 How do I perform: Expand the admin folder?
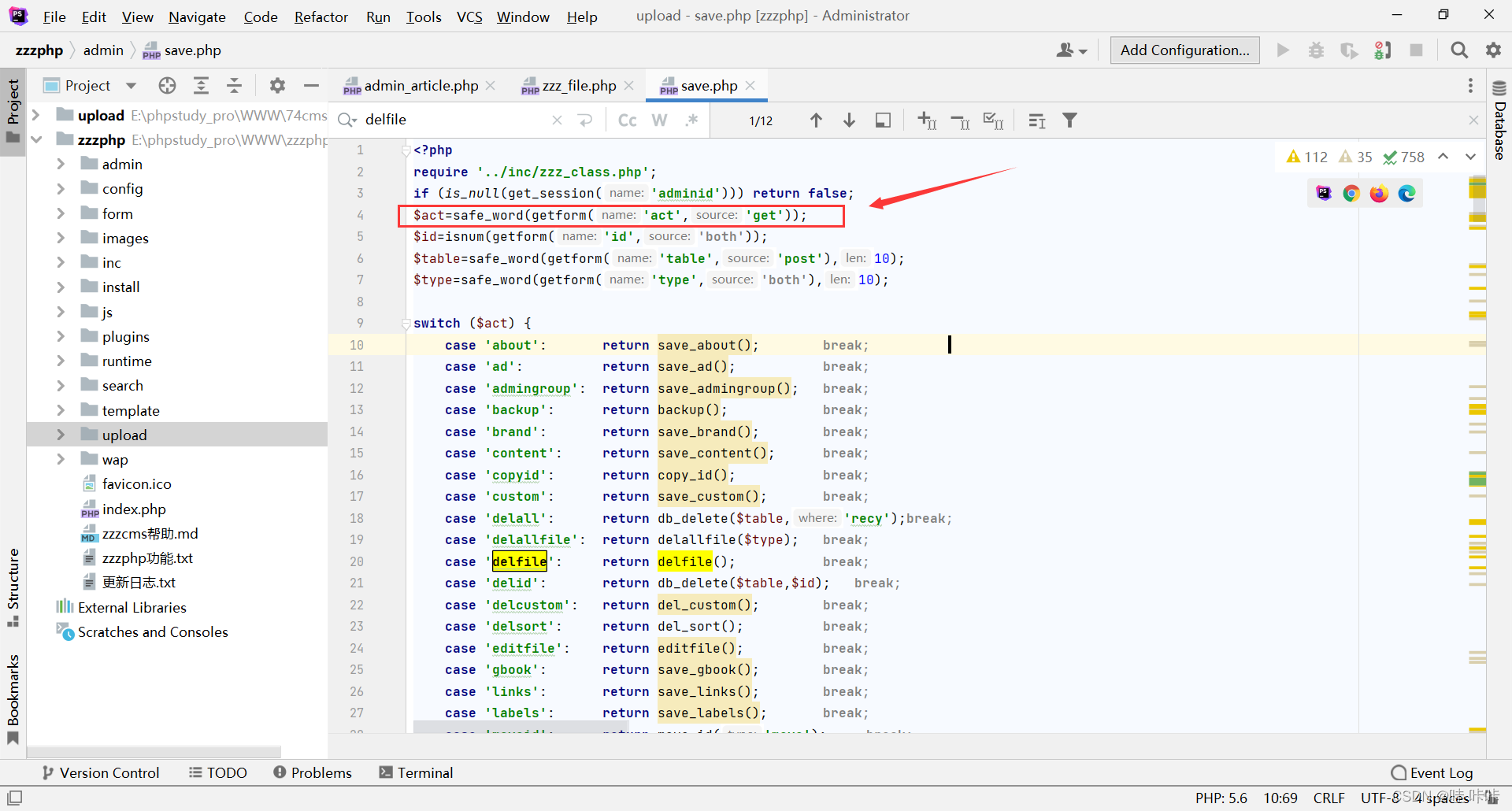61,164
